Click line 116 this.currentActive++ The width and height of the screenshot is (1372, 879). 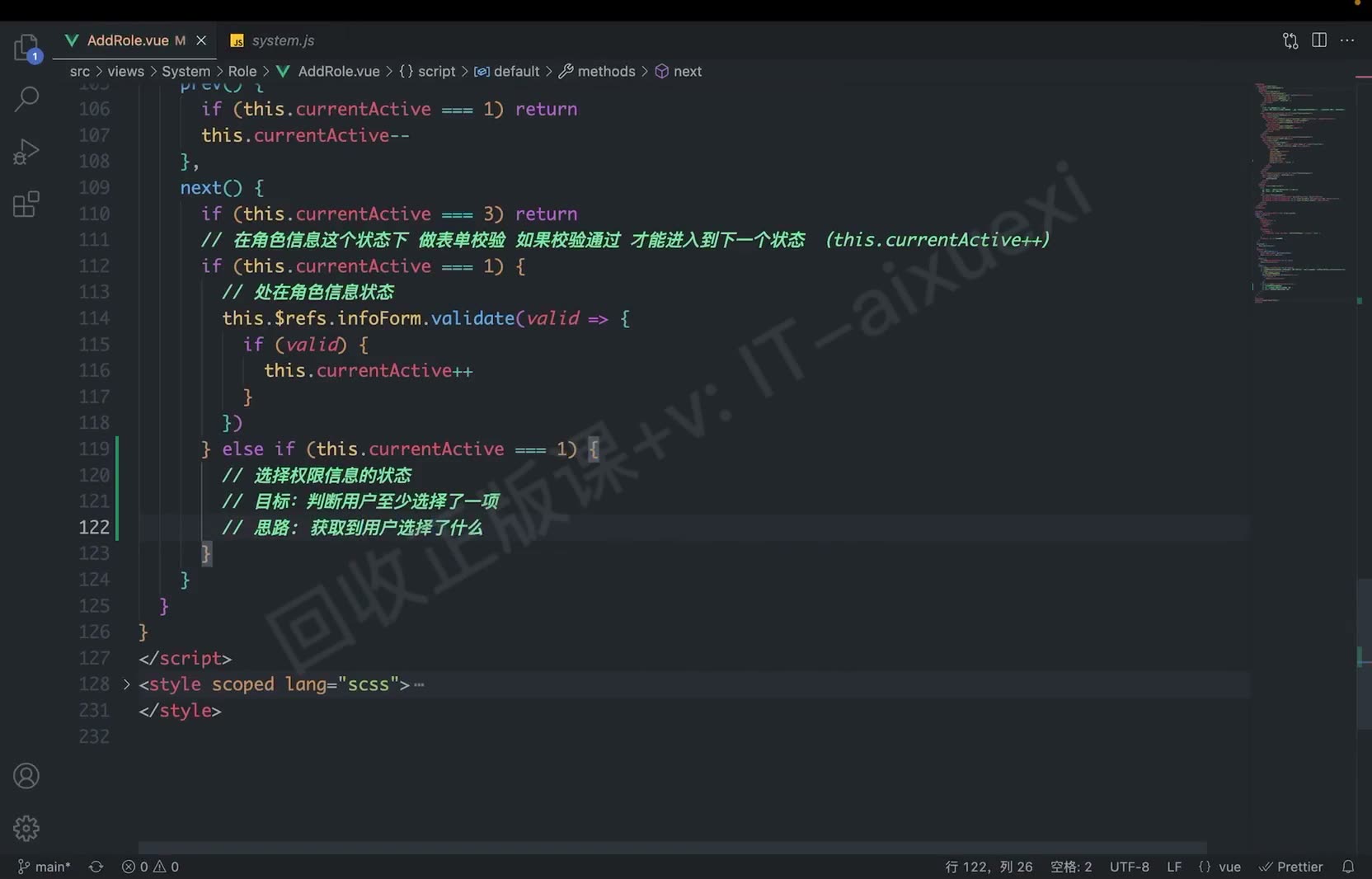[368, 370]
